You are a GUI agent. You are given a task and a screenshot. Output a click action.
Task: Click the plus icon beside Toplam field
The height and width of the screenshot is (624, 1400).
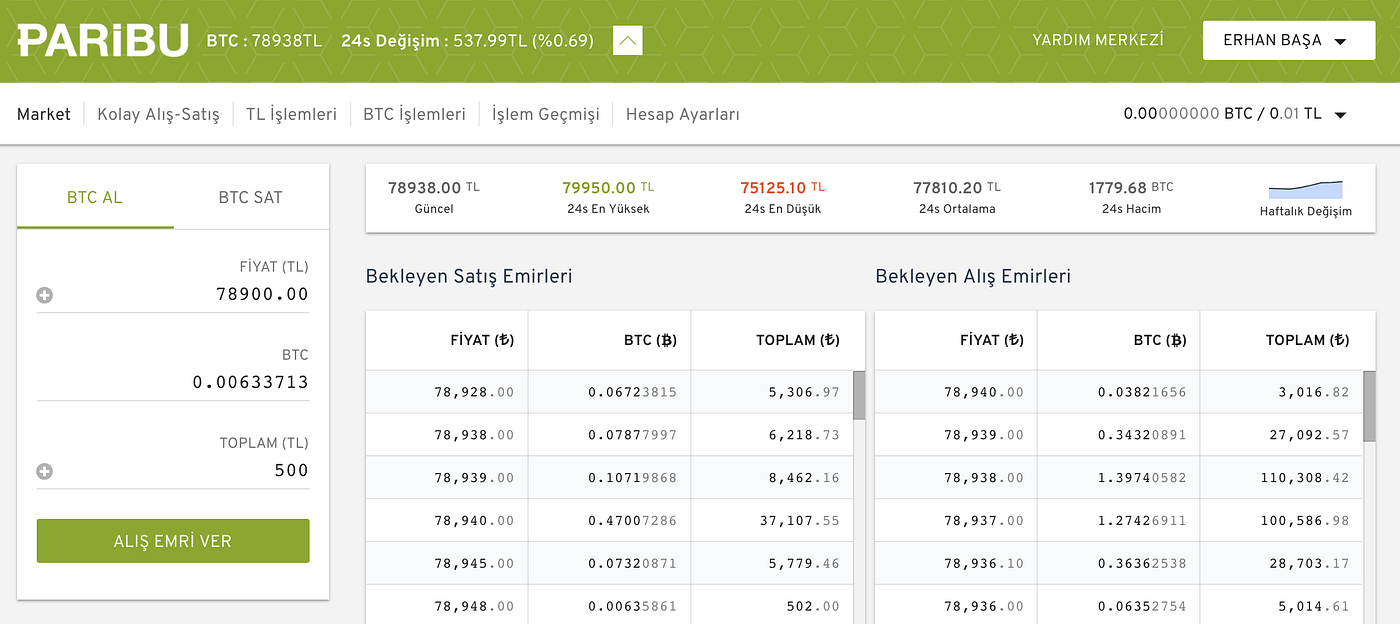pyautogui.click(x=44, y=471)
